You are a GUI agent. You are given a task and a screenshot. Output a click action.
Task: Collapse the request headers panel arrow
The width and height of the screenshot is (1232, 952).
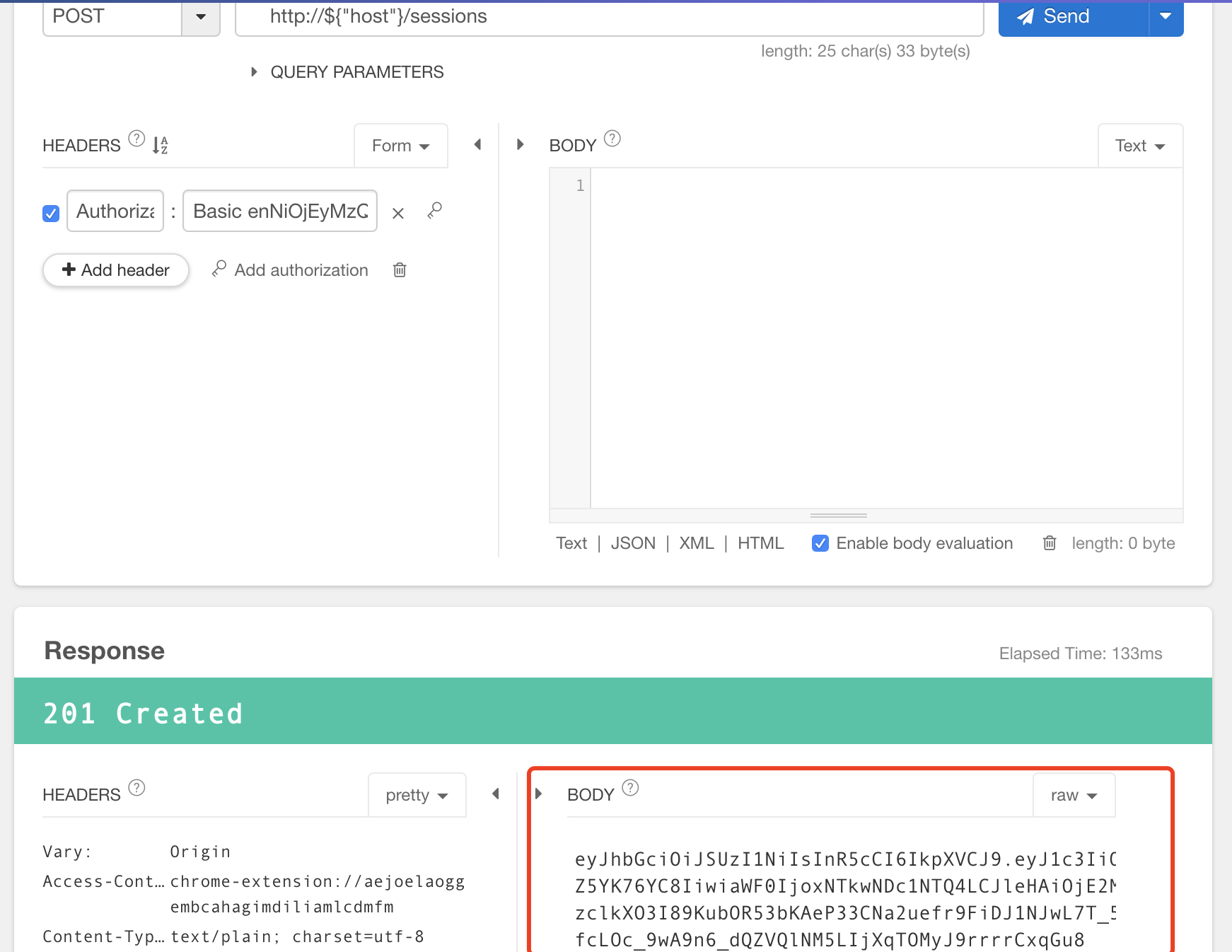click(477, 144)
